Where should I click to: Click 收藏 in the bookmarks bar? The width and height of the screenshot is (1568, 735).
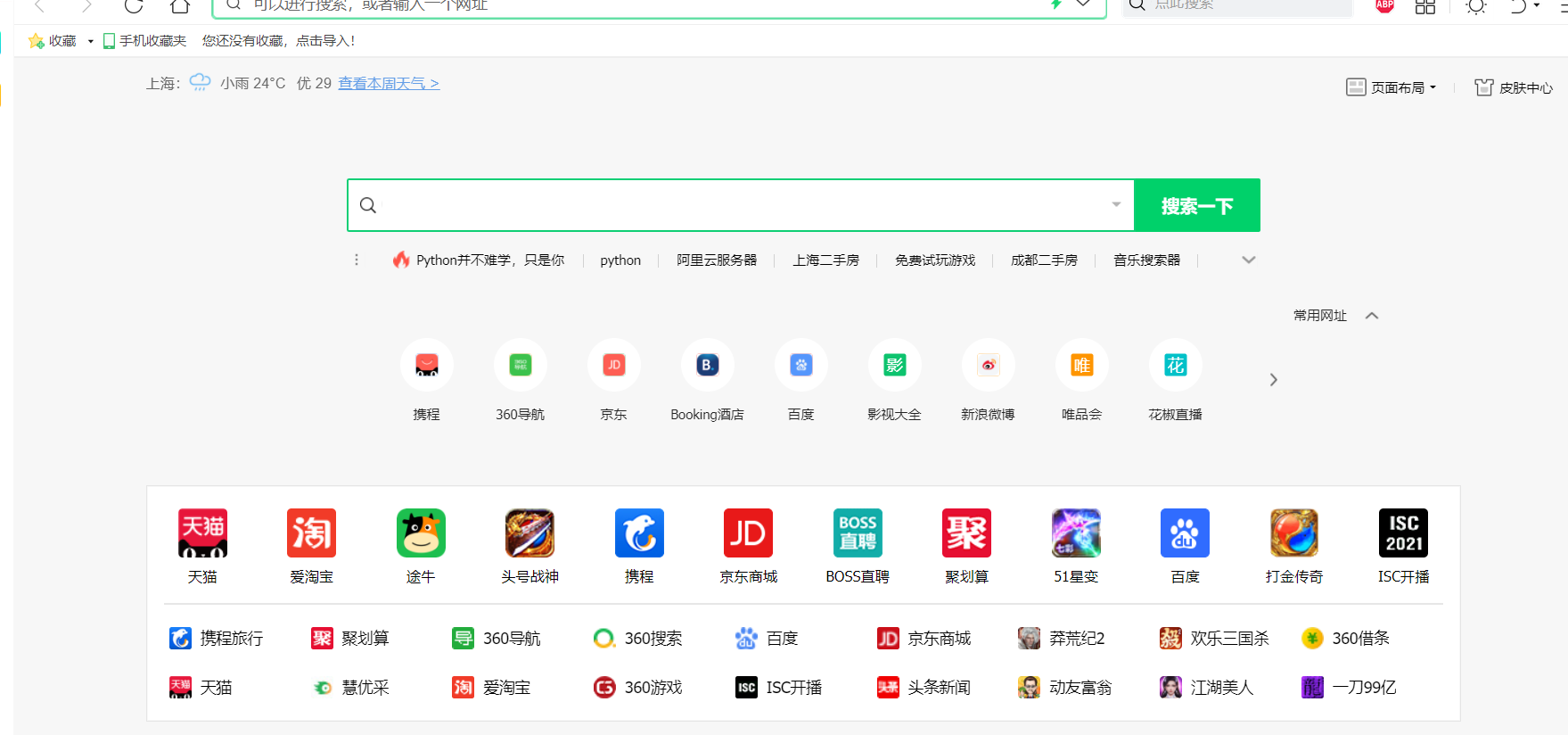tap(53, 41)
